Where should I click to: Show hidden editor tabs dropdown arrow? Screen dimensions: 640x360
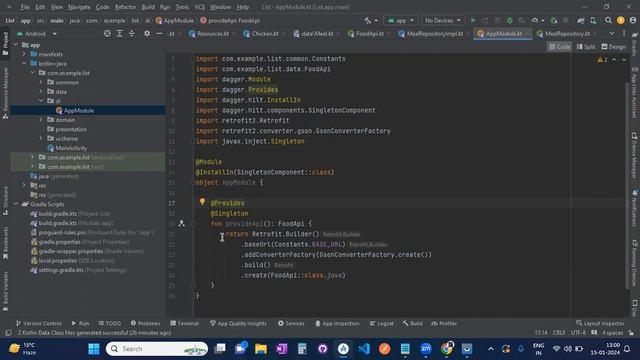click(x=611, y=34)
